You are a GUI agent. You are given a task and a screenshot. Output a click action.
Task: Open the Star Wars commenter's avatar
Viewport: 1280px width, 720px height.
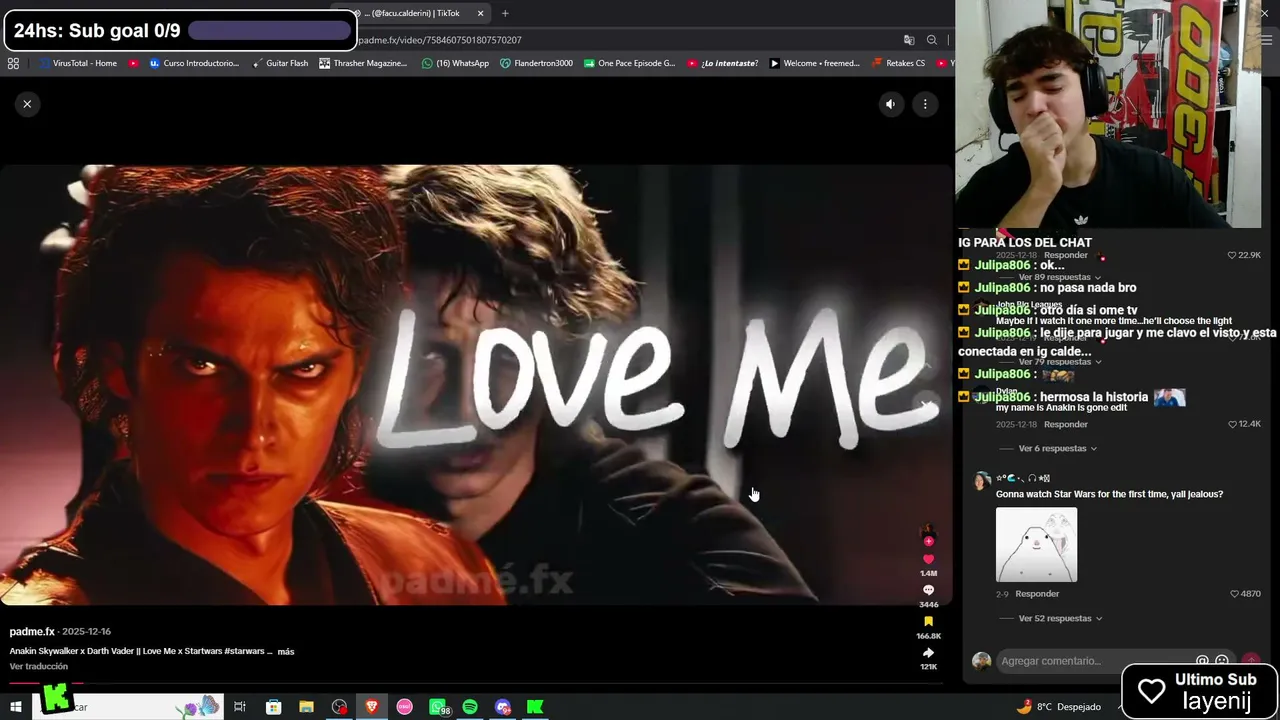(x=982, y=481)
